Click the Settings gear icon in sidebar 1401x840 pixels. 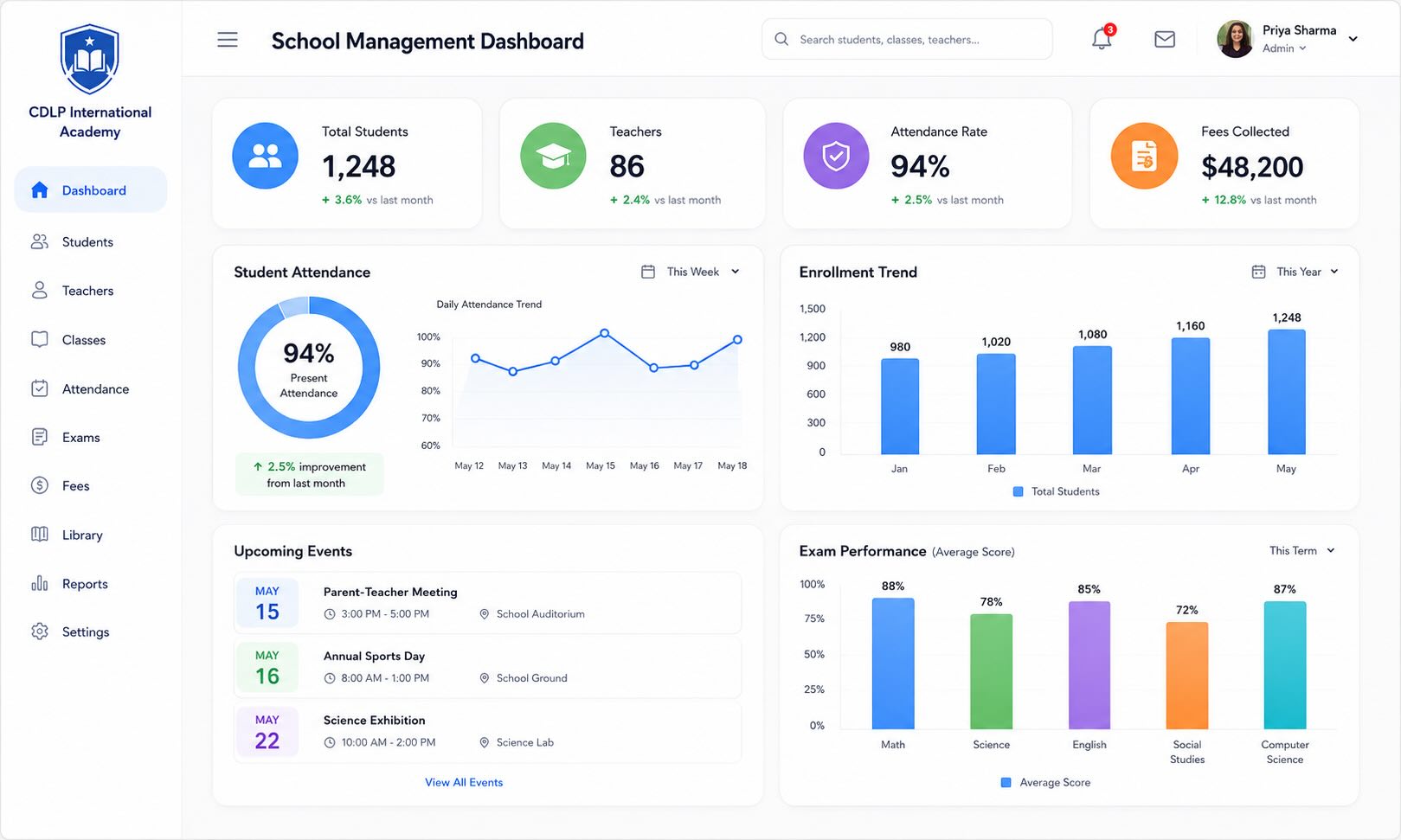click(40, 632)
